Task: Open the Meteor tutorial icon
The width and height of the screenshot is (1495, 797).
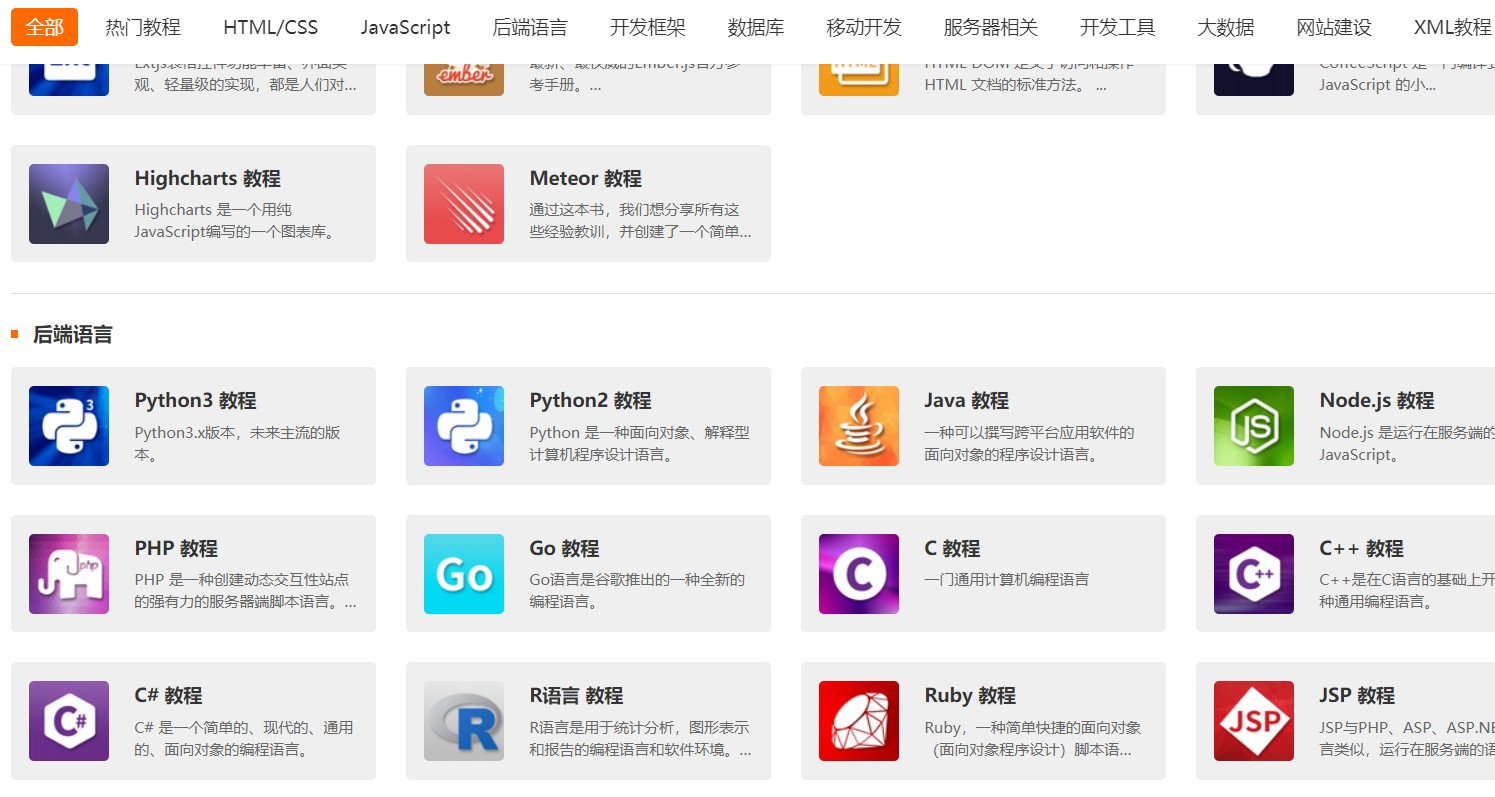Action: 464,204
